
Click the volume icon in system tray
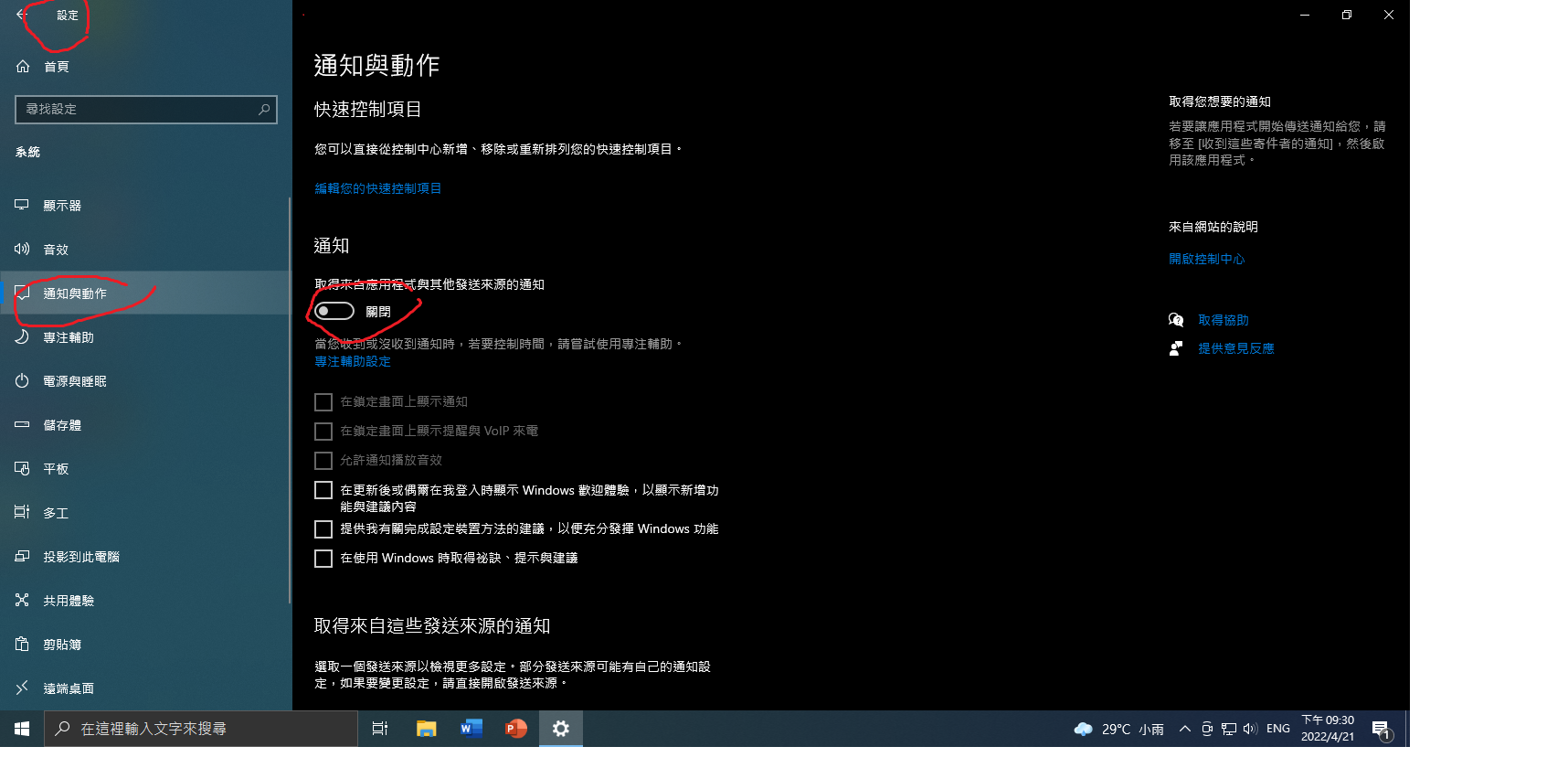(x=1250, y=729)
